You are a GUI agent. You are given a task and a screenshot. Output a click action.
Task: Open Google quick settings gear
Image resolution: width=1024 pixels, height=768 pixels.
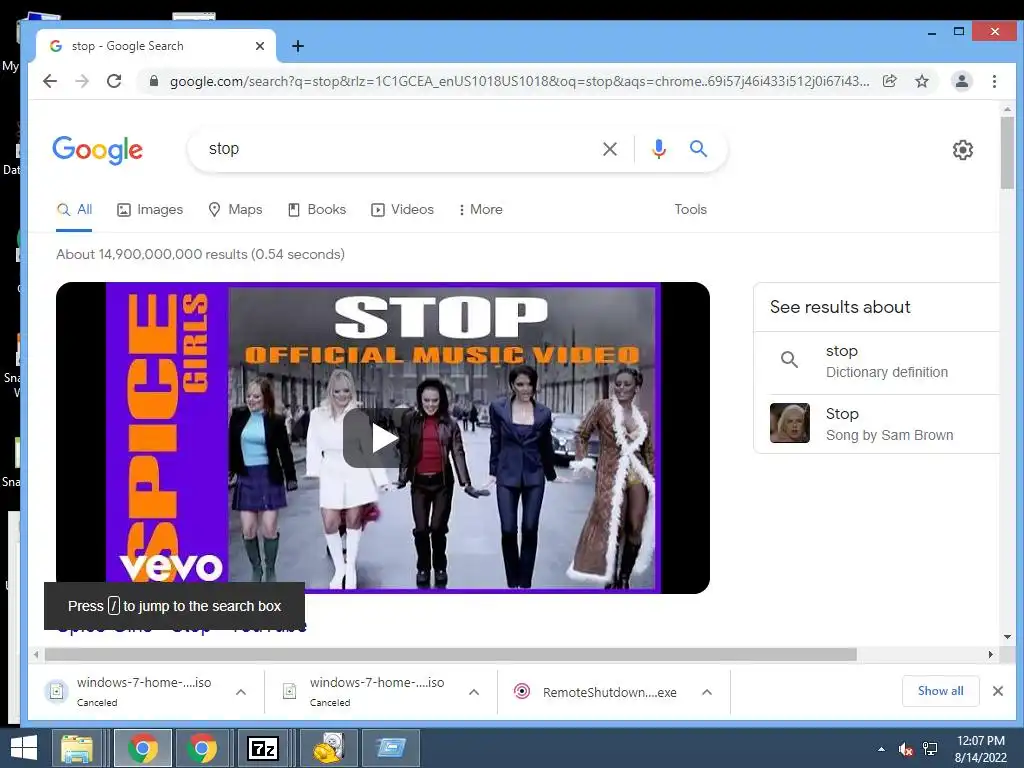[x=963, y=150]
